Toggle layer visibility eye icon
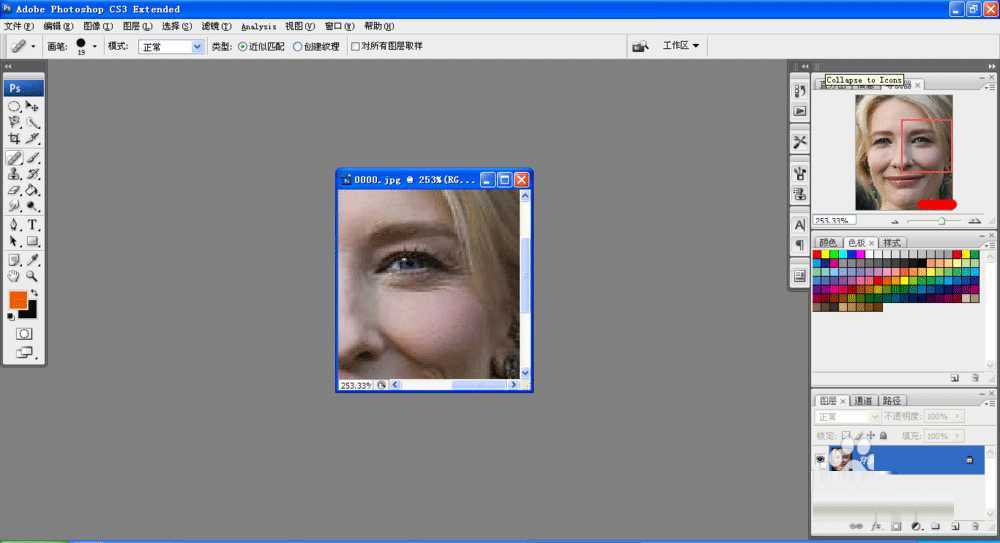1000x543 pixels. point(820,459)
